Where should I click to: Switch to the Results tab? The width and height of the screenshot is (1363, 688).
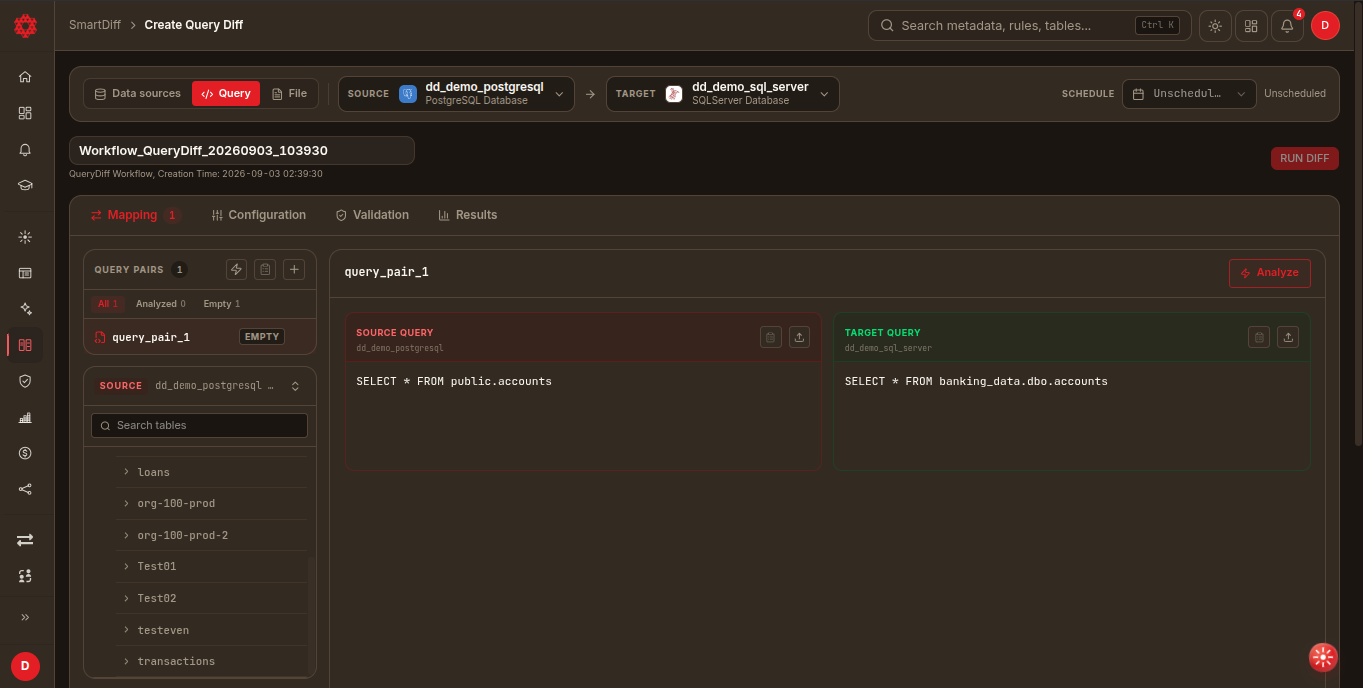[467, 215]
